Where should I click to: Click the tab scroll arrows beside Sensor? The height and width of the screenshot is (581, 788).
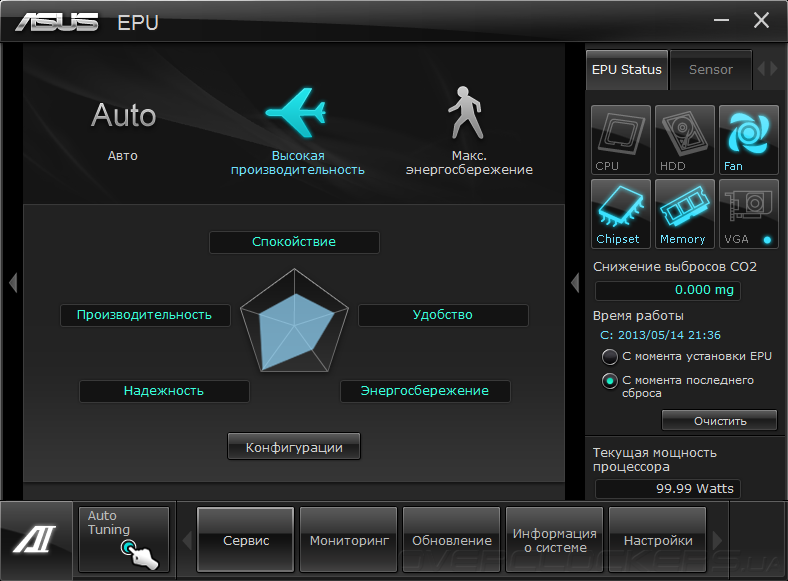767,68
